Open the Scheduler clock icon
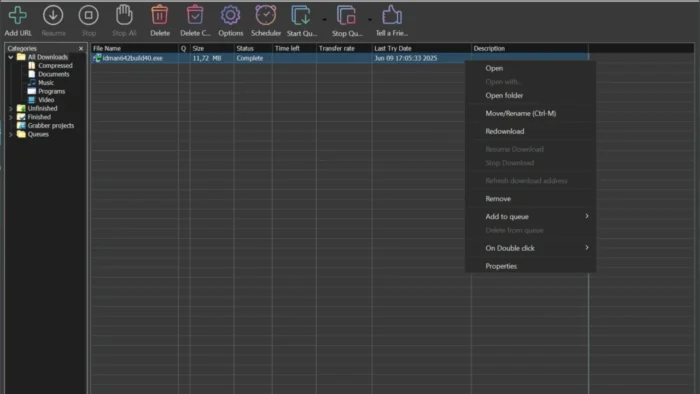Viewport: 700px width, 394px height. (266, 15)
